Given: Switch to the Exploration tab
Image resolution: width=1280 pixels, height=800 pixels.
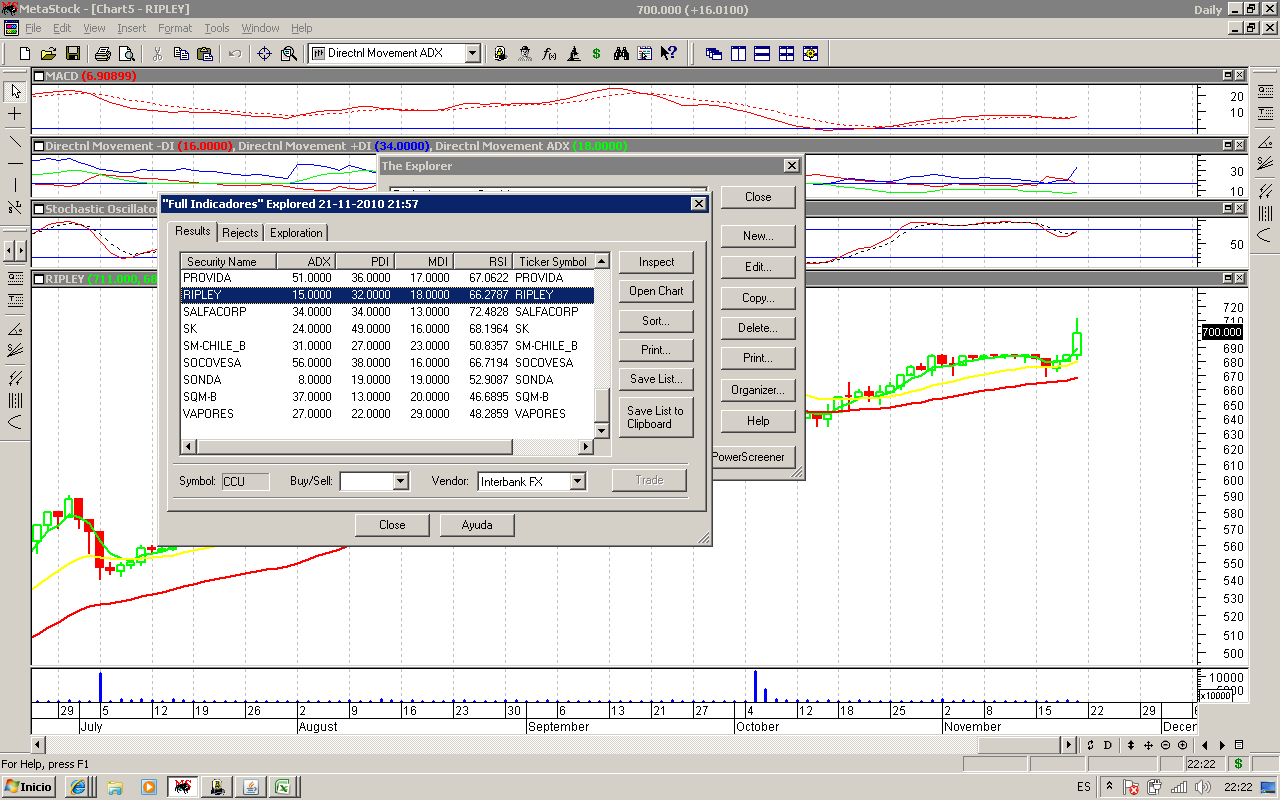Looking at the screenshot, I should point(296,233).
